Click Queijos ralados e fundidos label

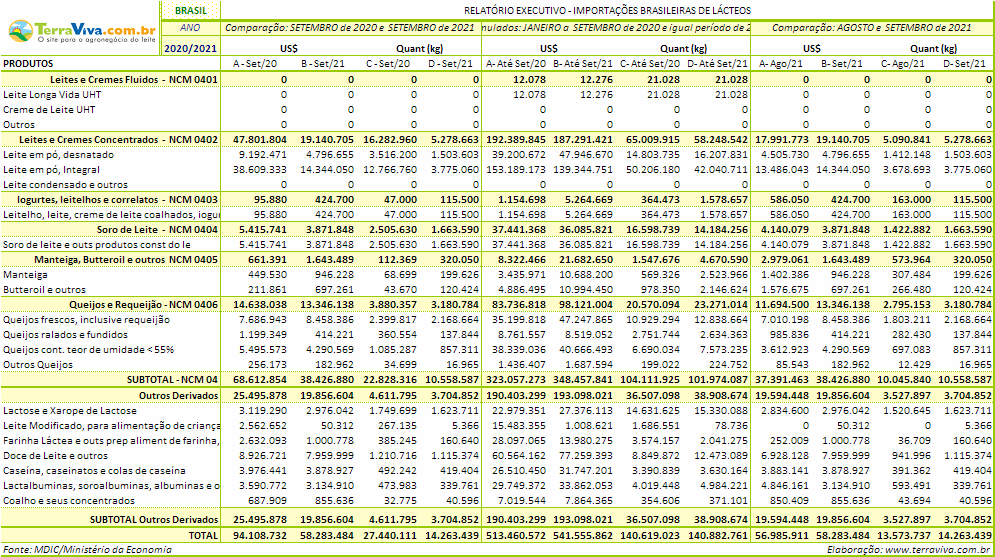point(65,334)
